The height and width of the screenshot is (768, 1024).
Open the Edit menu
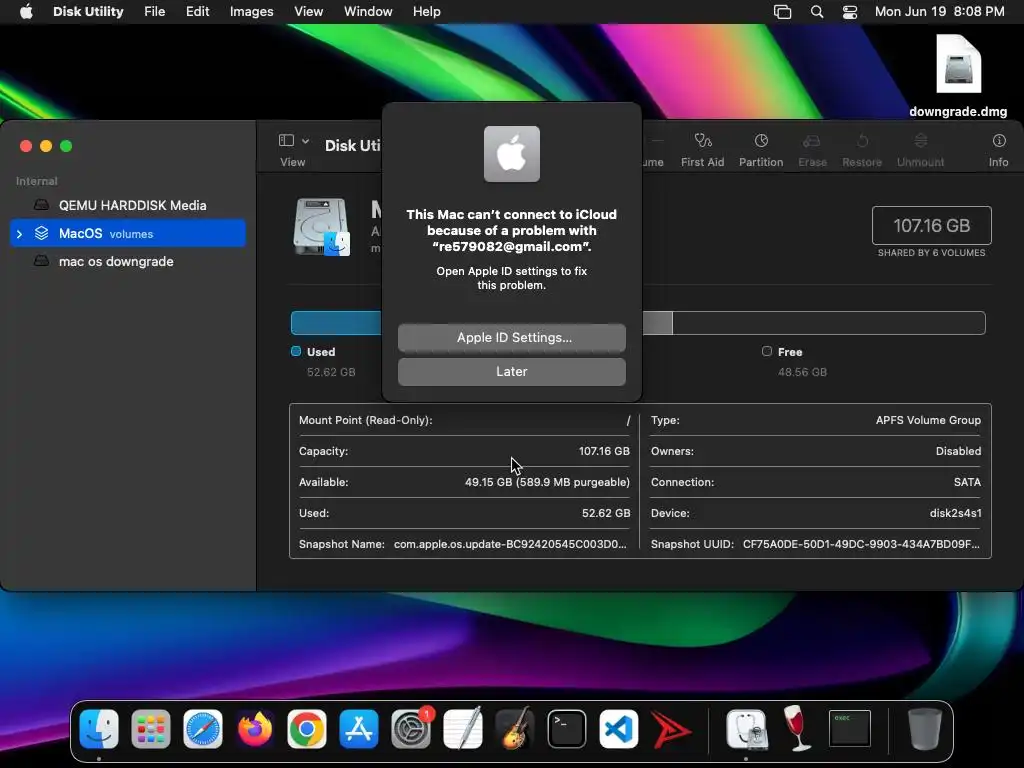197,12
